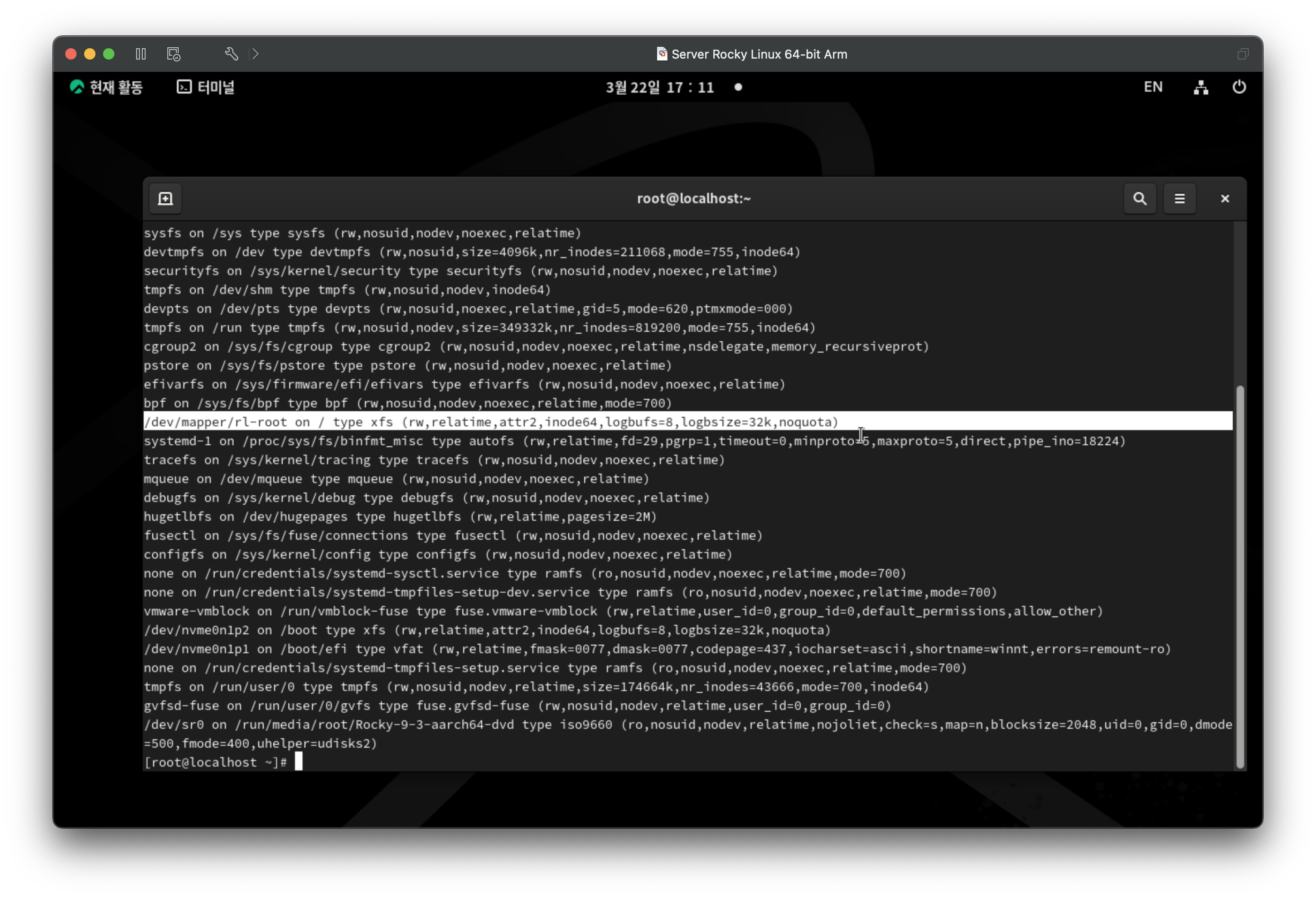Expand toolbar chevron next to wrench
The width and height of the screenshot is (1316, 898).
tap(255, 54)
